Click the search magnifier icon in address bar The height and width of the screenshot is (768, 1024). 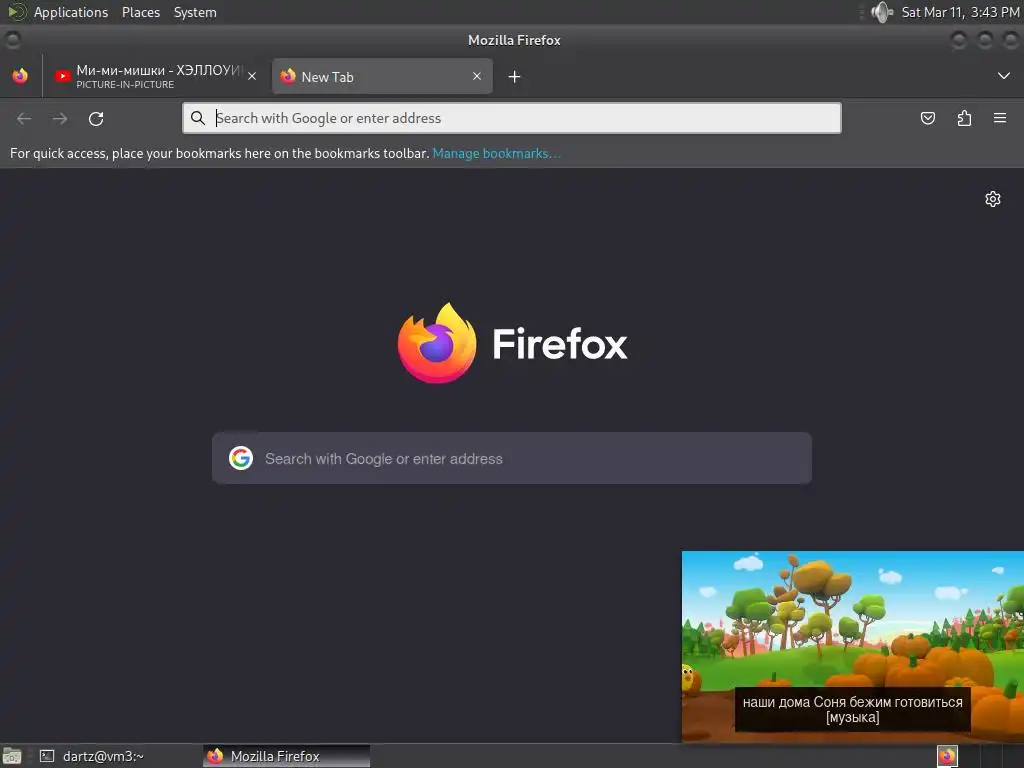[x=198, y=118]
